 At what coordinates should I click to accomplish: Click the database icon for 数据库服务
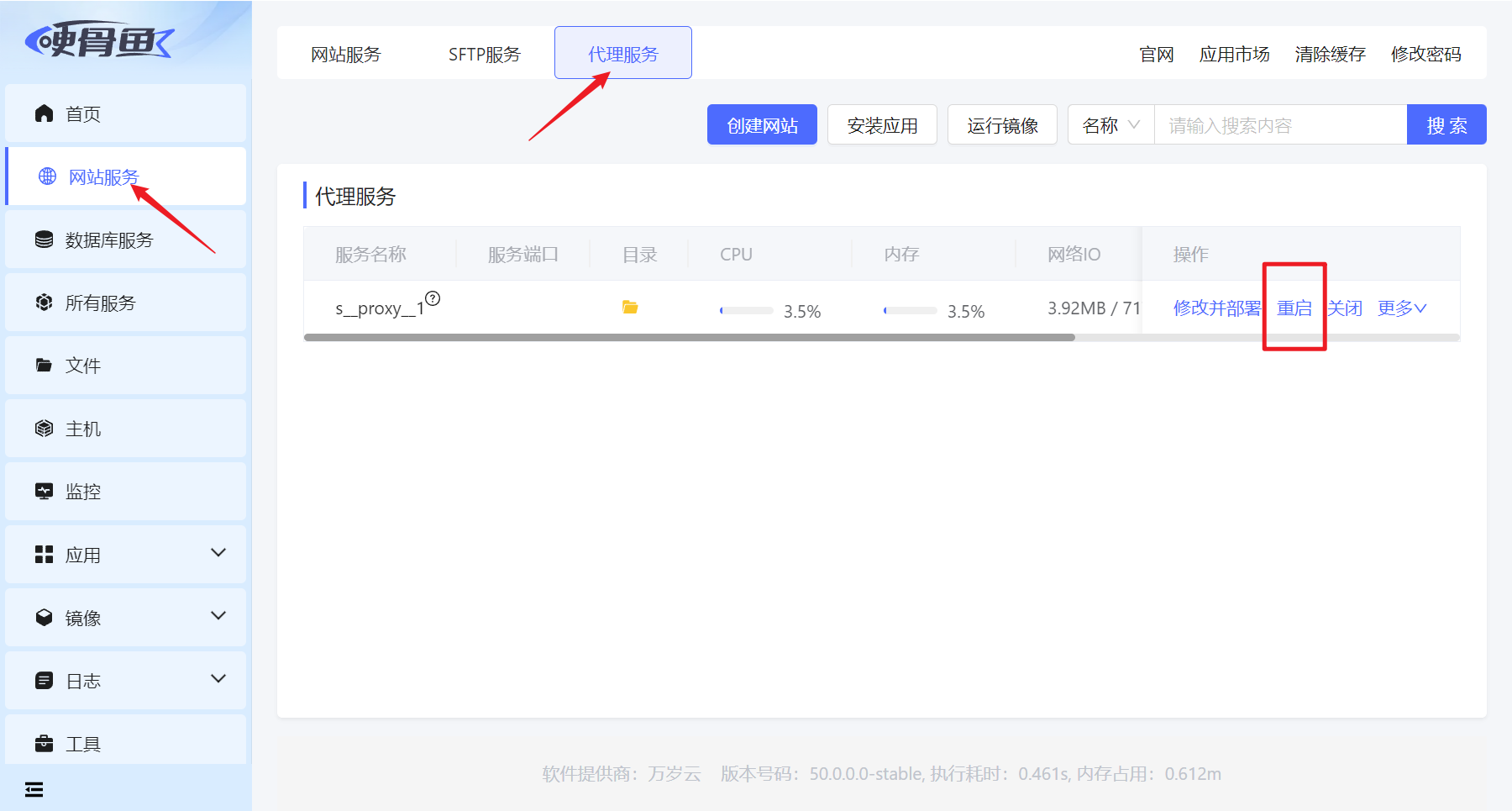pos(45,240)
